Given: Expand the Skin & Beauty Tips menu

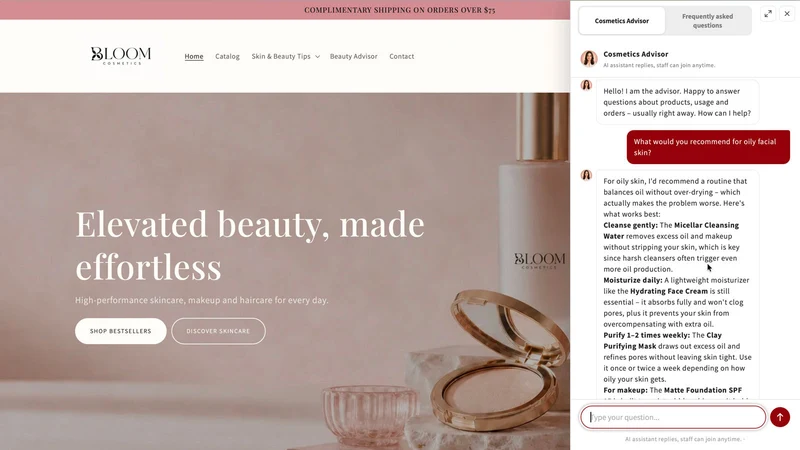Looking at the screenshot, I should [285, 56].
